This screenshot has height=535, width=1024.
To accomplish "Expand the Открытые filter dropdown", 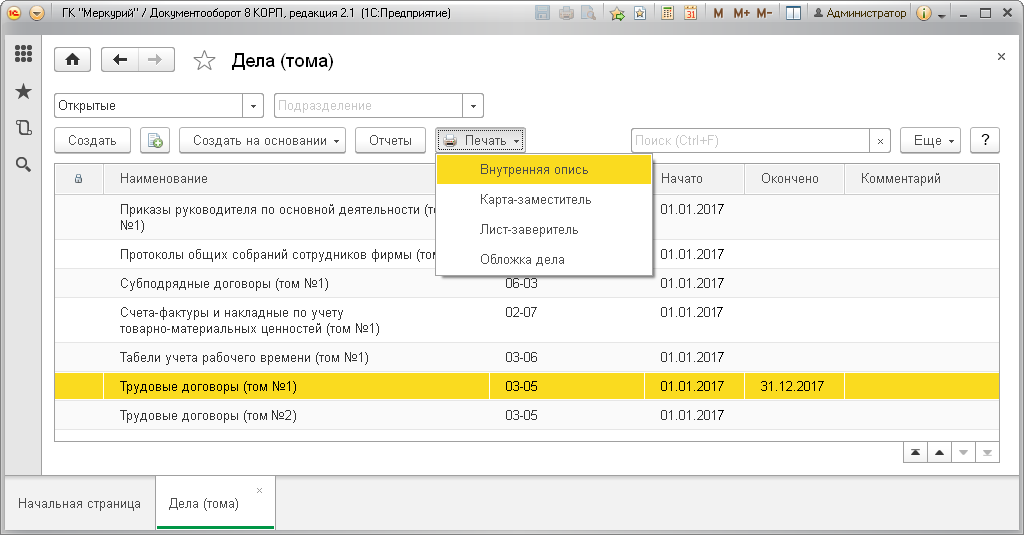I will coord(253,106).
